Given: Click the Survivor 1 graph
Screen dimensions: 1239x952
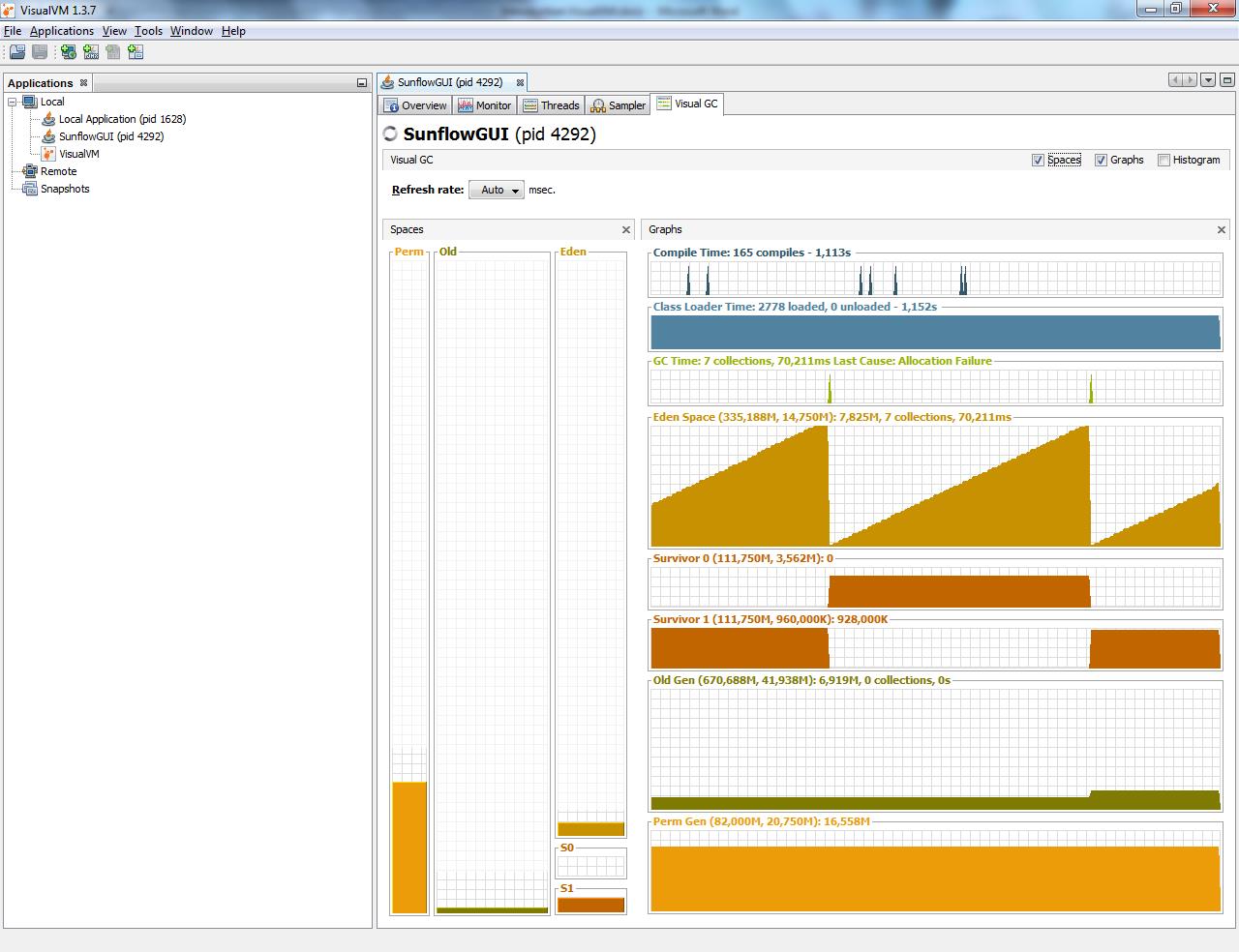Looking at the screenshot, I should pyautogui.click(x=935, y=647).
